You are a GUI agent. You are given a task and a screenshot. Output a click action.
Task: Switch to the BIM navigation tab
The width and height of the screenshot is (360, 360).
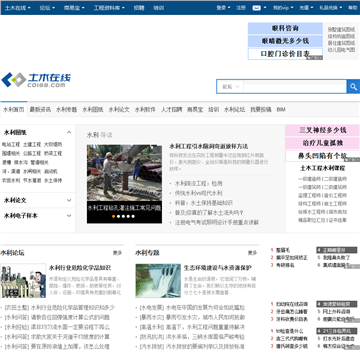(281, 109)
